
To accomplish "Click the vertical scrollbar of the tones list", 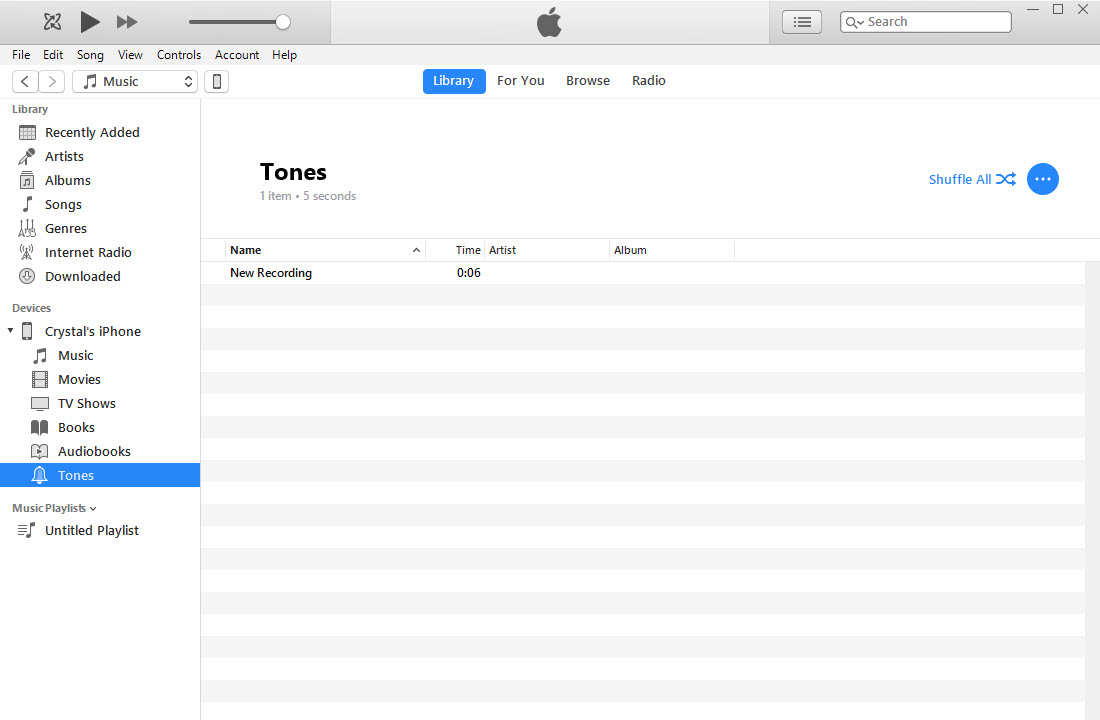I will click(1092, 491).
